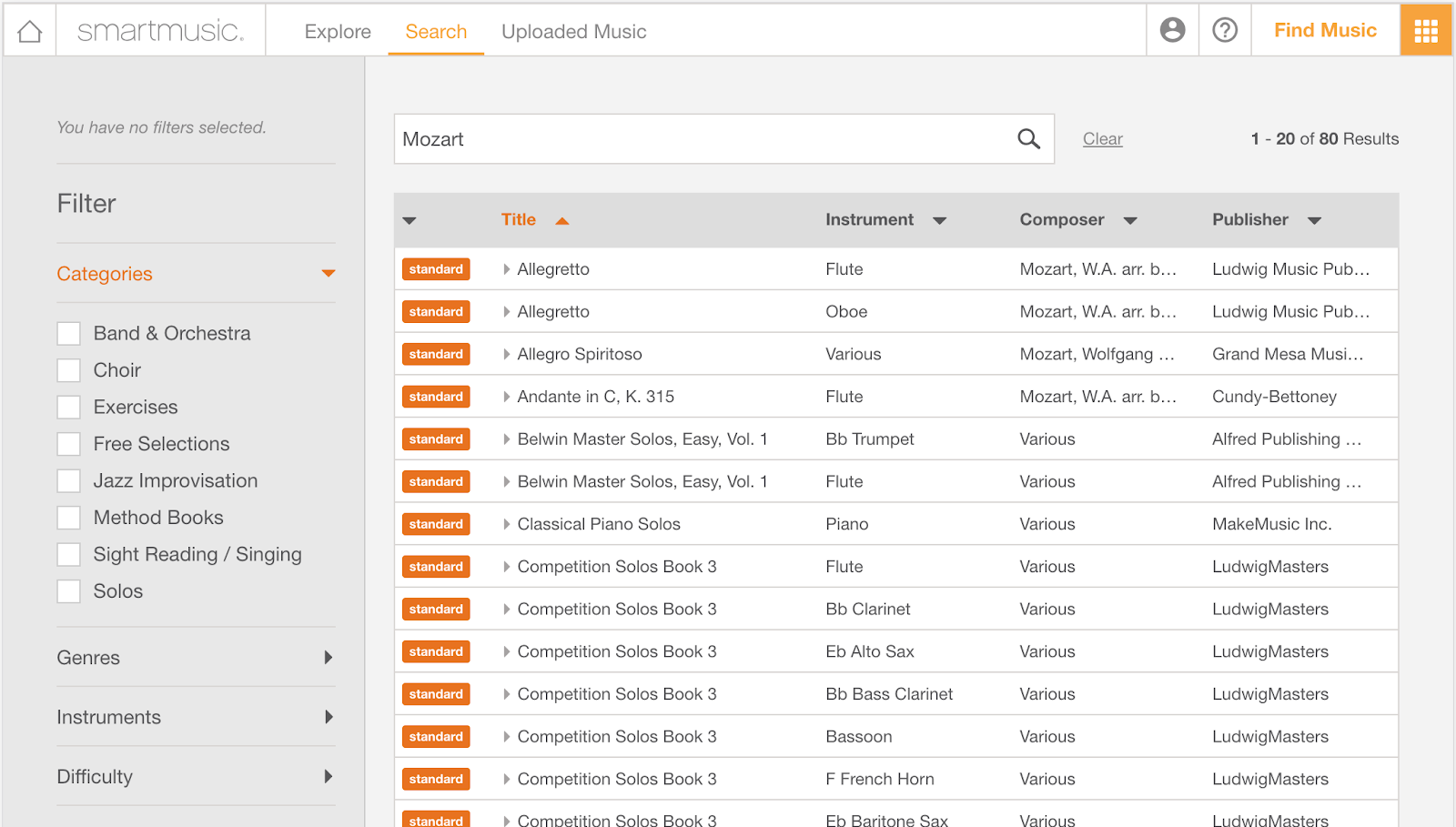The width and height of the screenshot is (1456, 827).
Task: Select the Search tab
Action: [436, 32]
